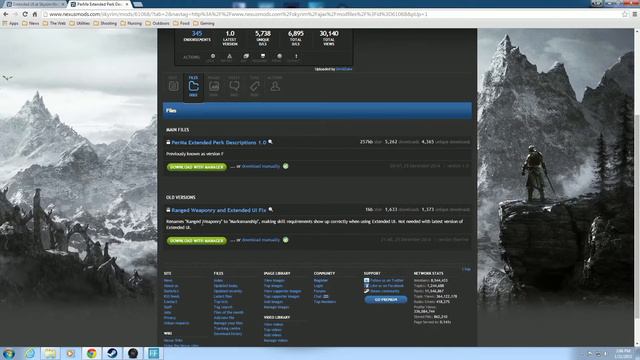The image size is (640, 360).
Task: Open a new browser tab
Action: 138,4
